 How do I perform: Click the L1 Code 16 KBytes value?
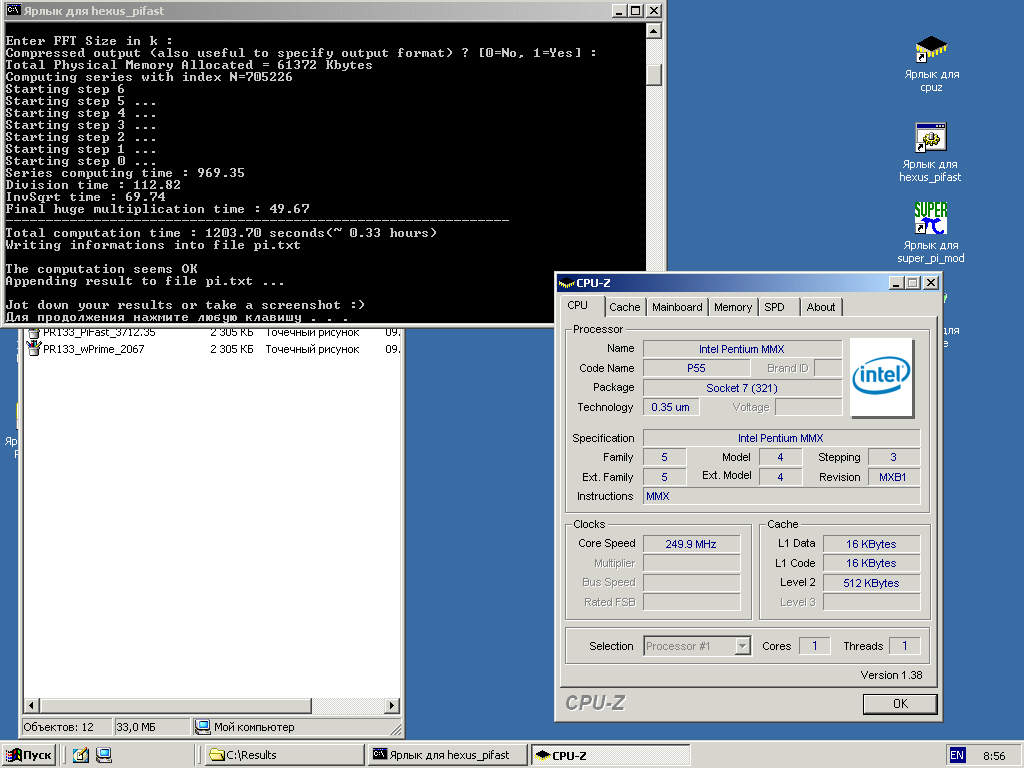click(871, 563)
